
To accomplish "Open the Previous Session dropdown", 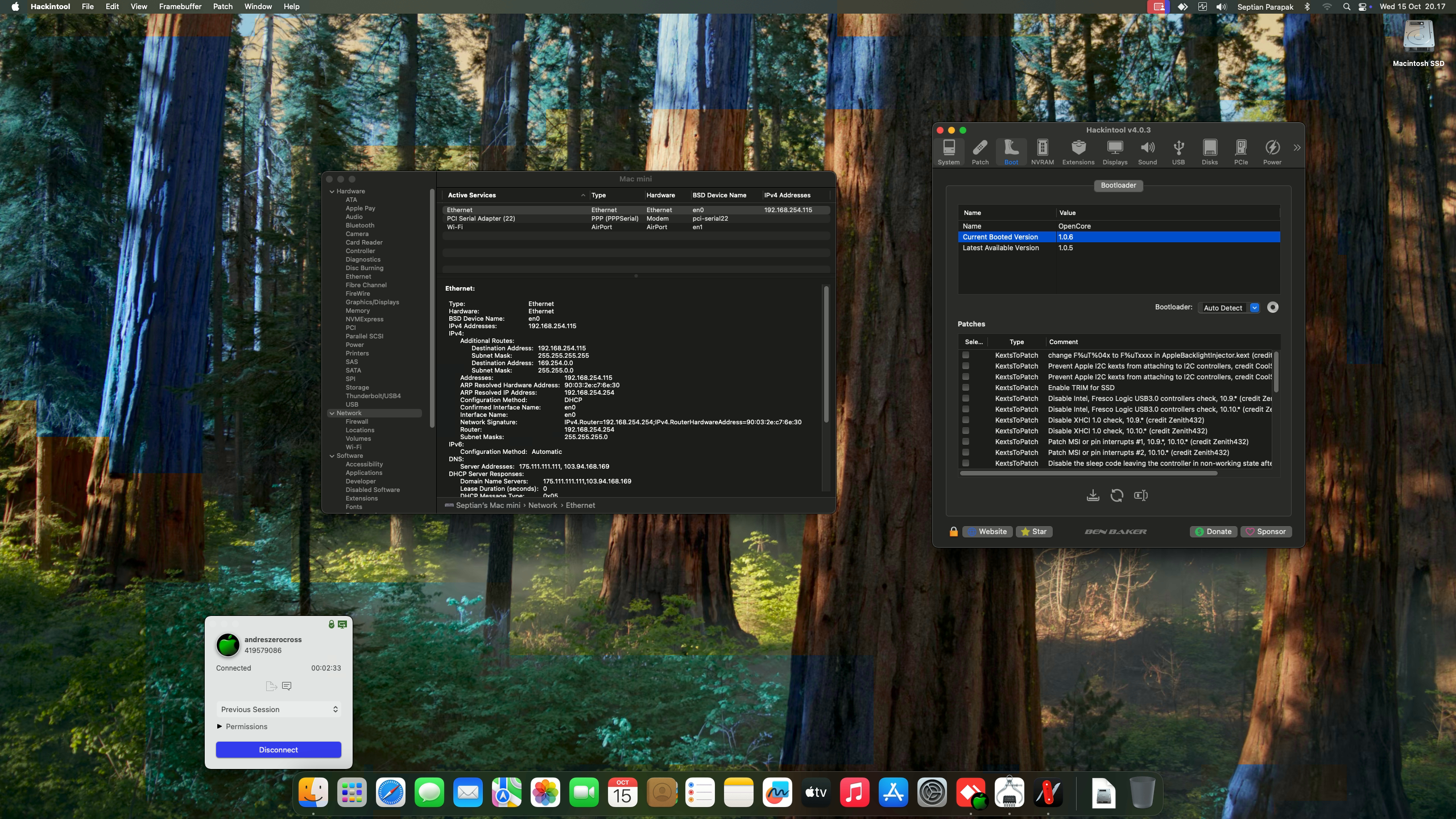I will [x=279, y=709].
